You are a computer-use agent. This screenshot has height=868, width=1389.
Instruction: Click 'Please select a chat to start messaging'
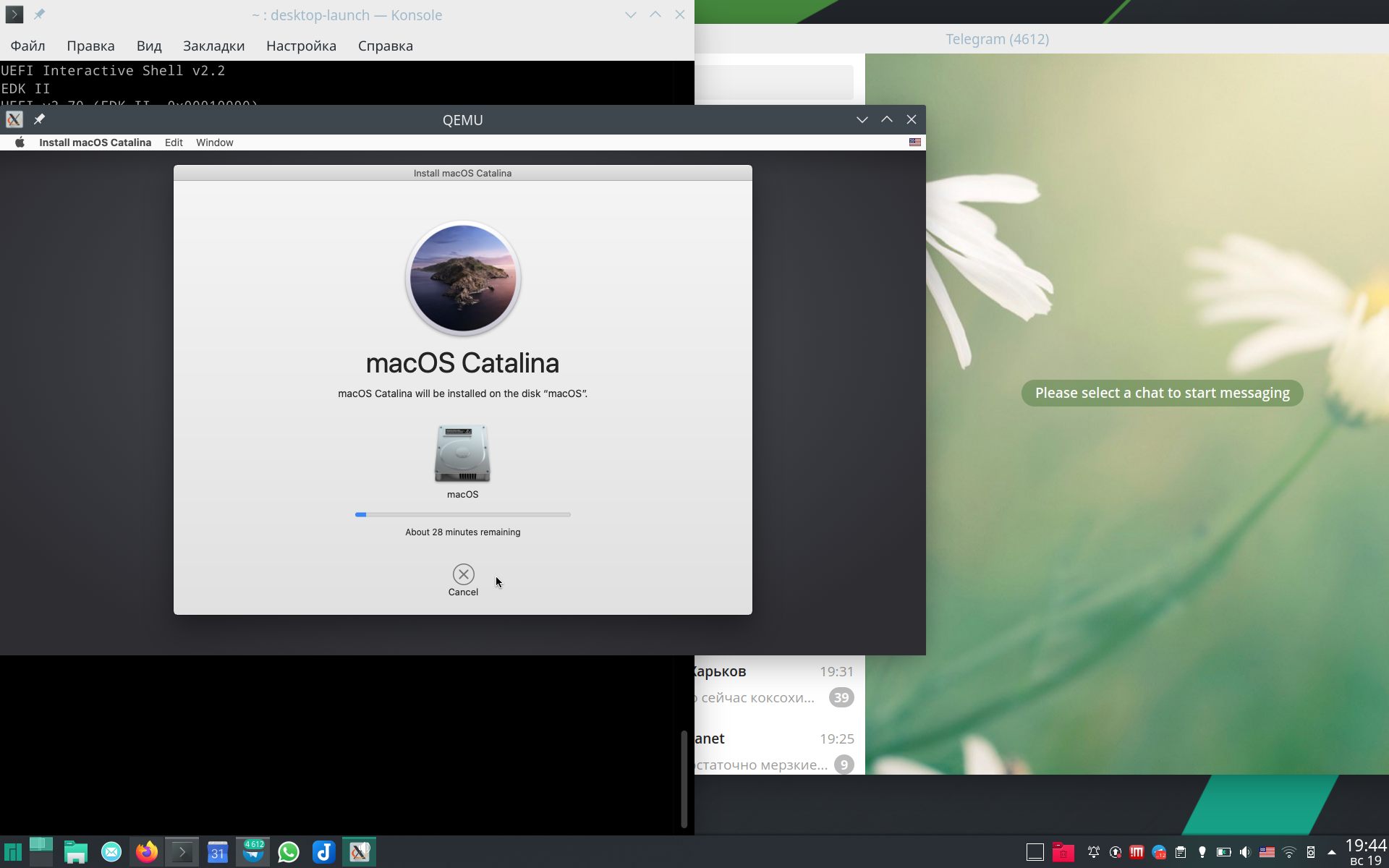pos(1162,393)
